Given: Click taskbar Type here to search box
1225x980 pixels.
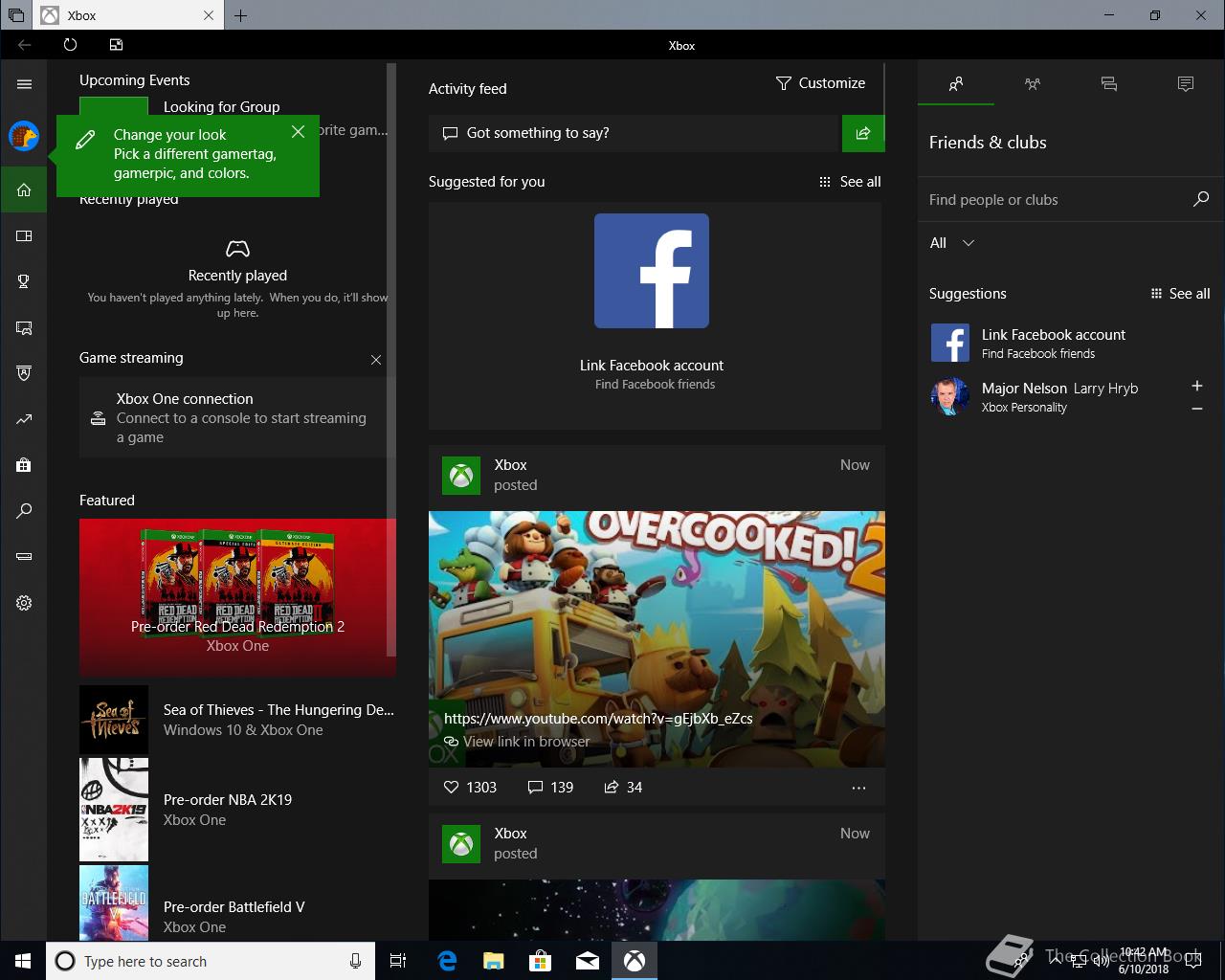Looking at the screenshot, I should point(210,961).
